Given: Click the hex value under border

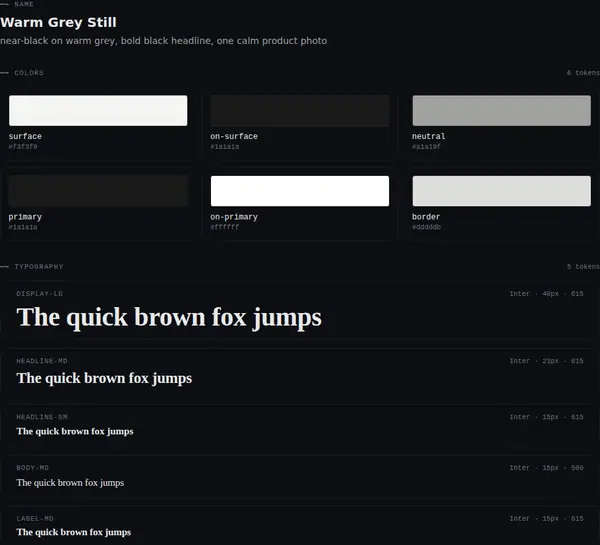Looking at the screenshot, I should [426, 227].
